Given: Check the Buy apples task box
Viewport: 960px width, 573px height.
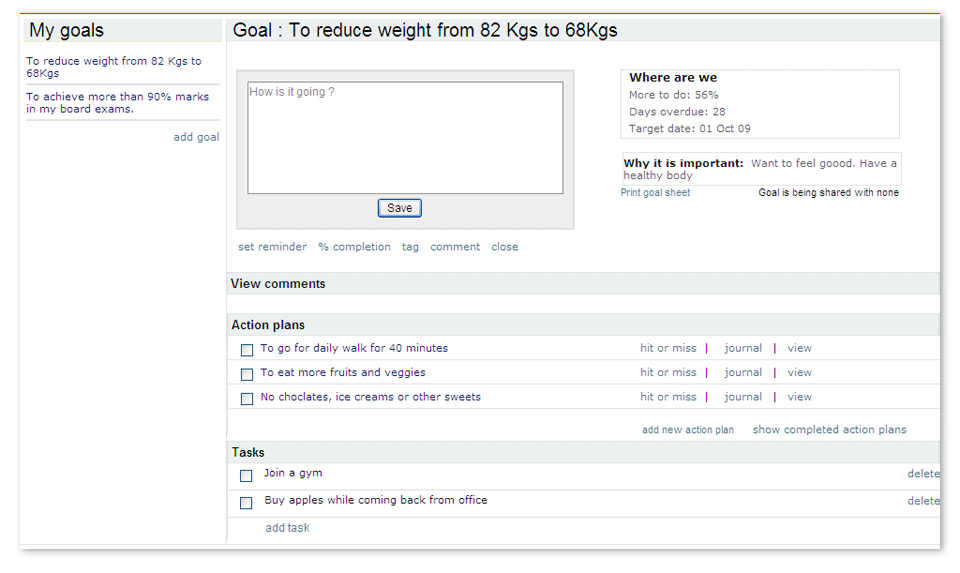Looking at the screenshot, I should pos(246,503).
